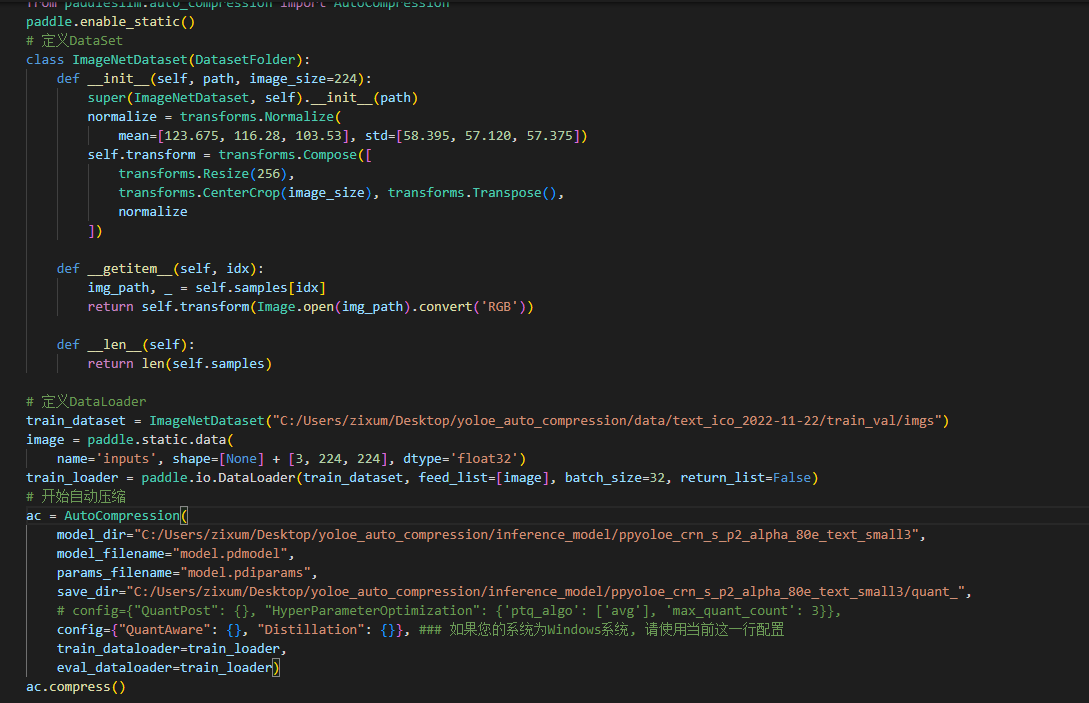
Task: Click the 'return_list=False' argument
Action: pos(745,477)
